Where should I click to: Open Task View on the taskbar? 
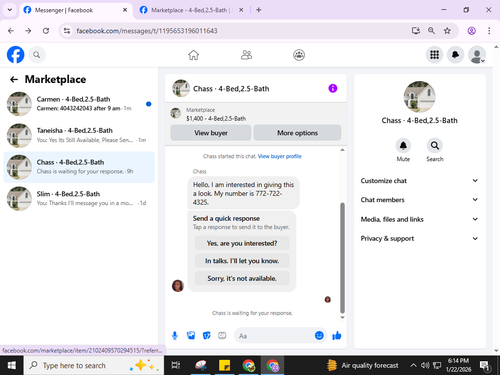pos(176,365)
